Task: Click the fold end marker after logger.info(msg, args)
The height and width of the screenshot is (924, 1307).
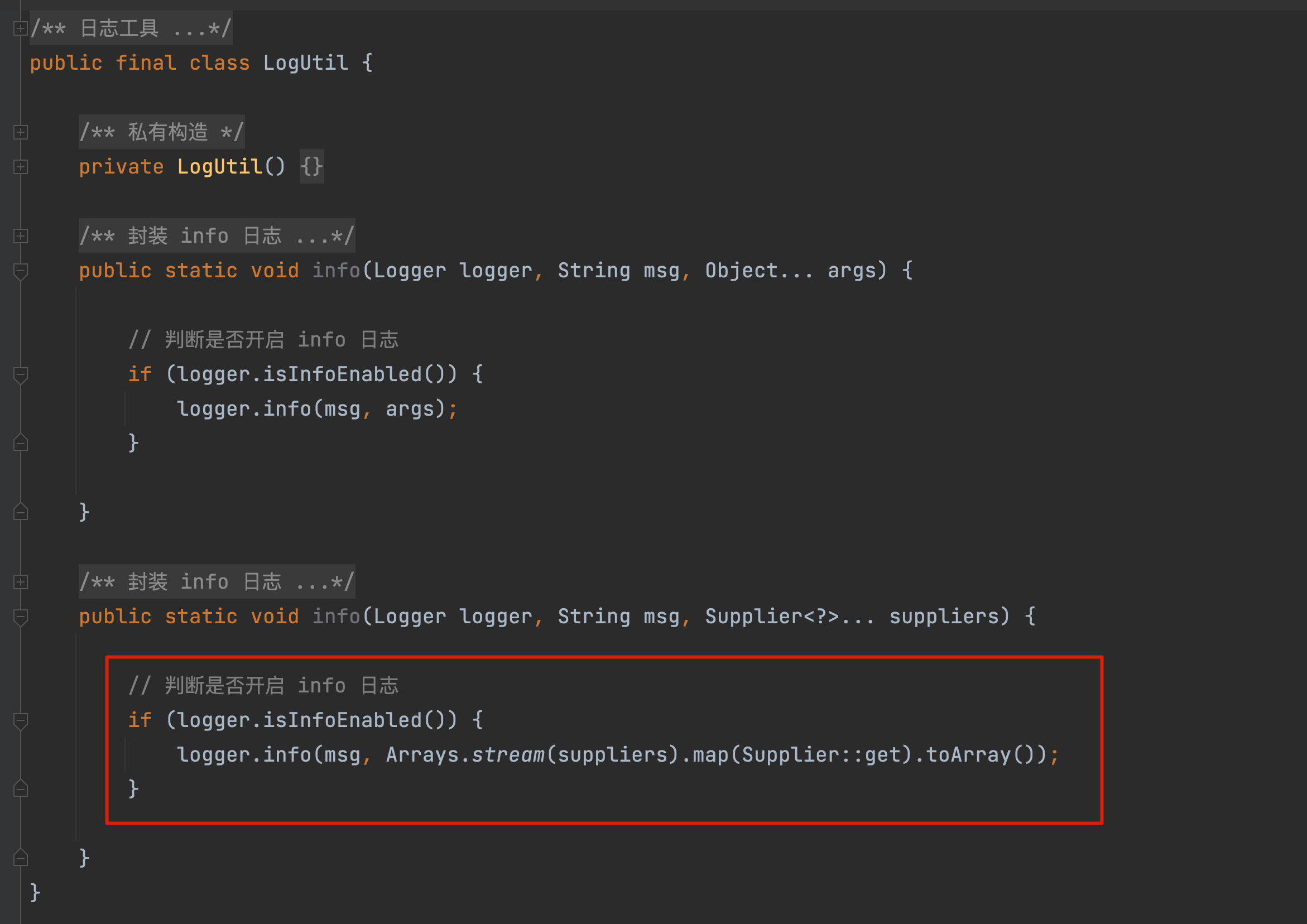Action: (21, 443)
